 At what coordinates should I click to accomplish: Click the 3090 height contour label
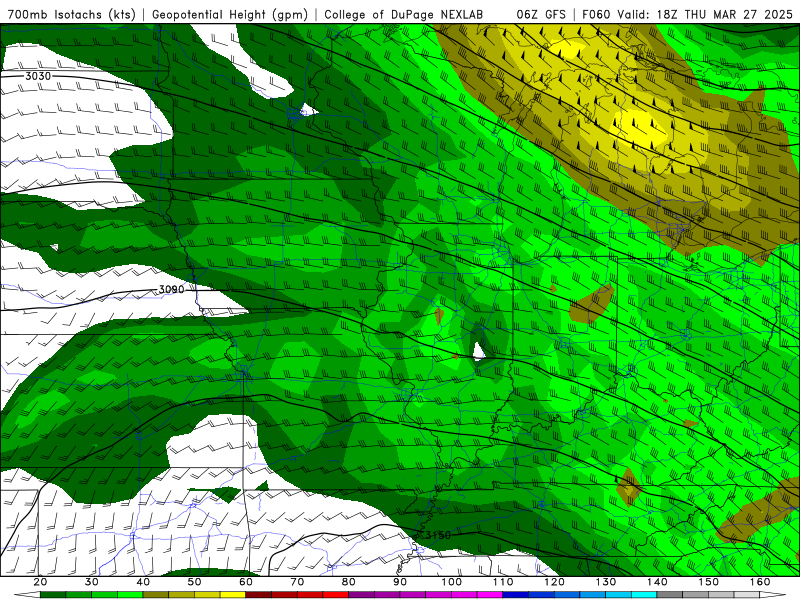pos(171,289)
